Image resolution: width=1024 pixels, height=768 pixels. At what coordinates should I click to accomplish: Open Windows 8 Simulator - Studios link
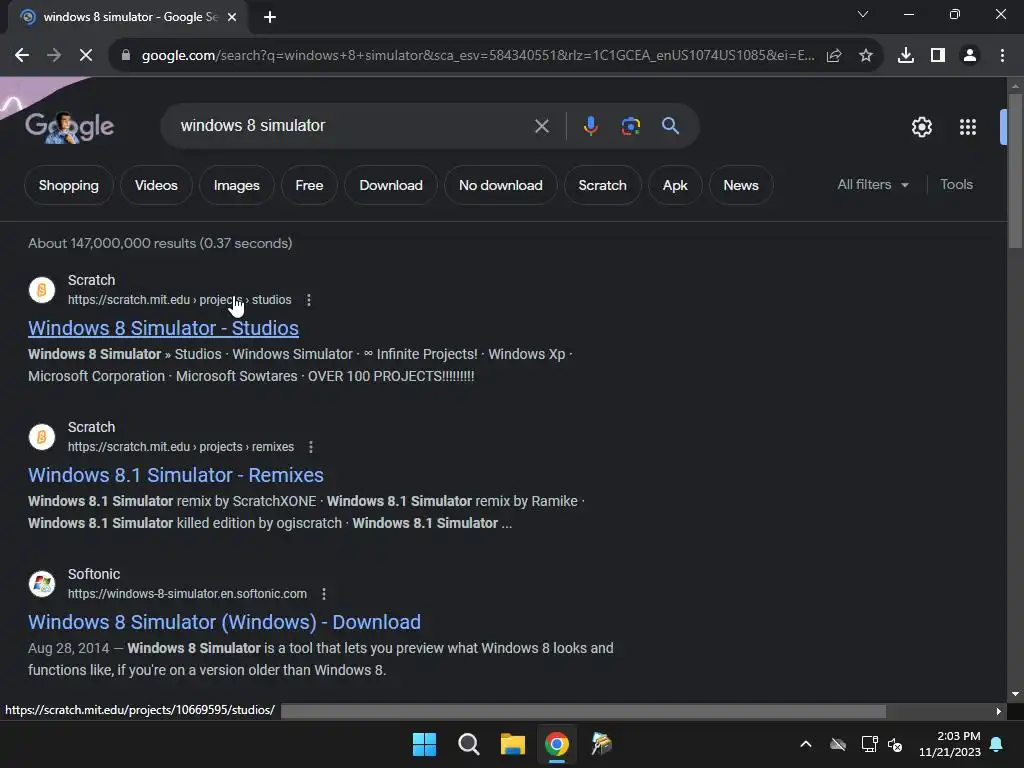[163, 328]
